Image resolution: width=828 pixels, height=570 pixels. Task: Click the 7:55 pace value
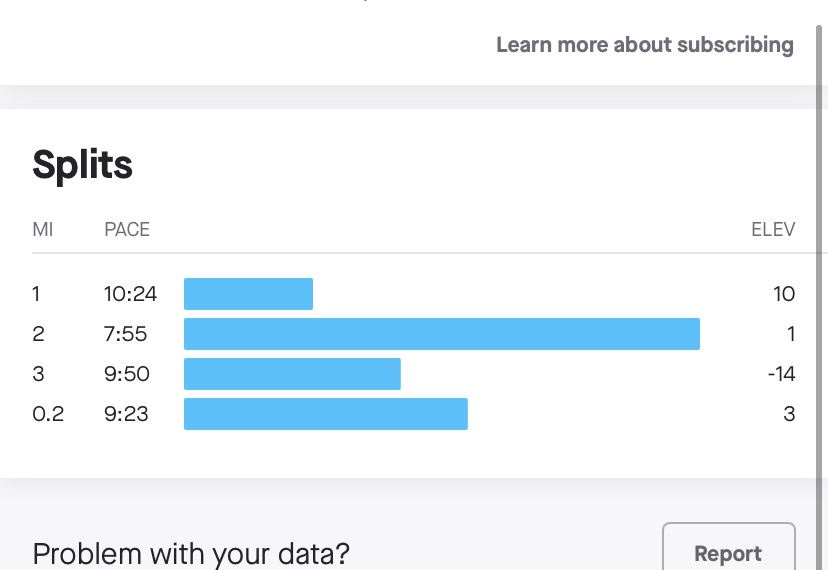(x=125, y=334)
